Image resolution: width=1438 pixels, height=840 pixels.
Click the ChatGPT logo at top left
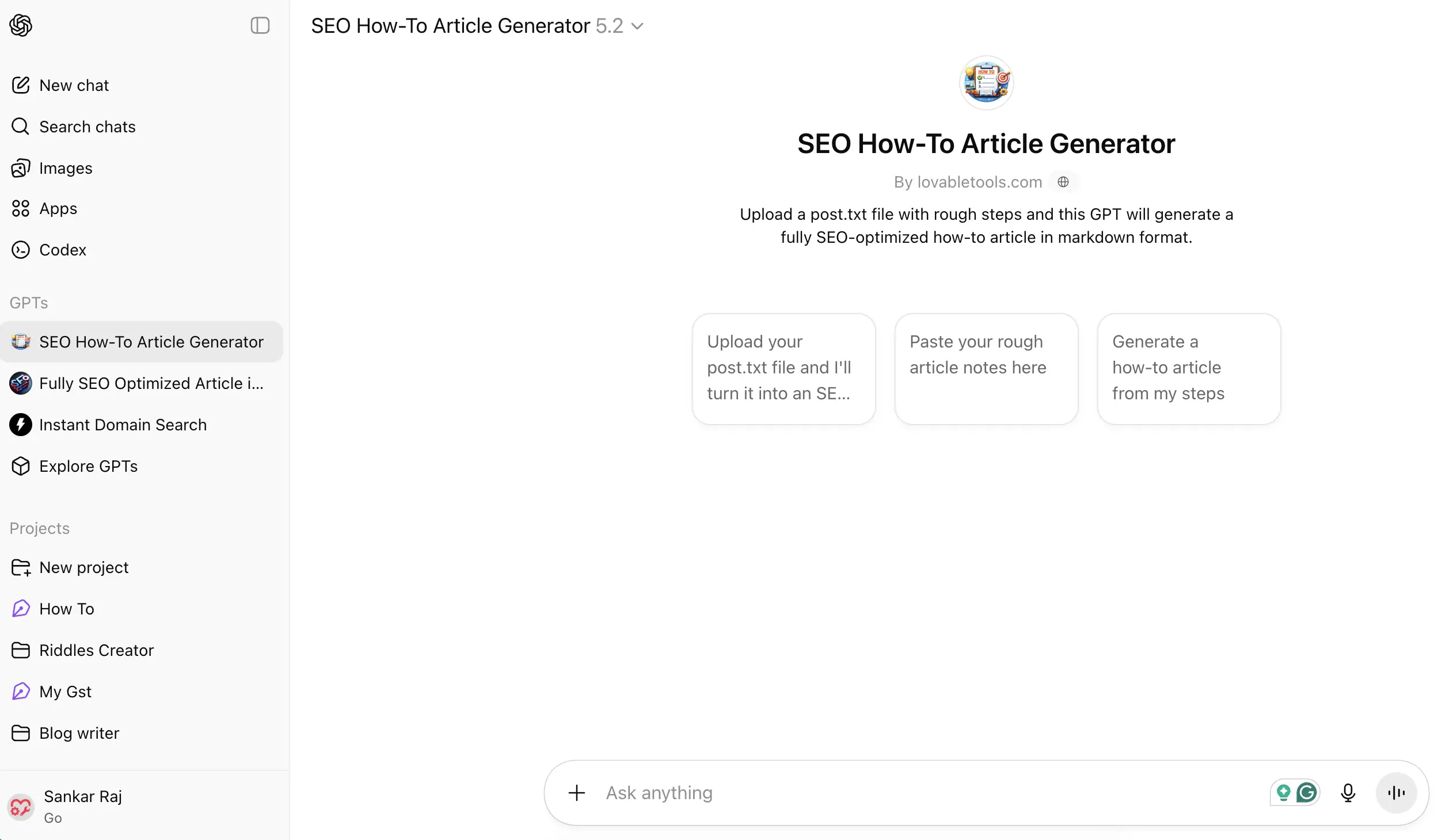point(21,25)
